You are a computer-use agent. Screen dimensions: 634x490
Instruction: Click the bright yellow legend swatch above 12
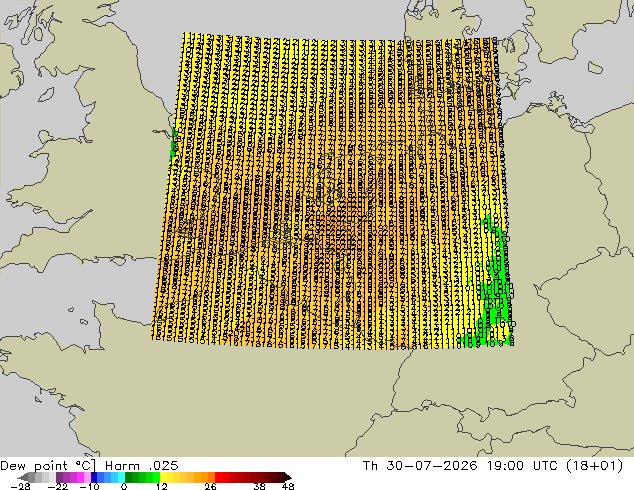pos(163,477)
